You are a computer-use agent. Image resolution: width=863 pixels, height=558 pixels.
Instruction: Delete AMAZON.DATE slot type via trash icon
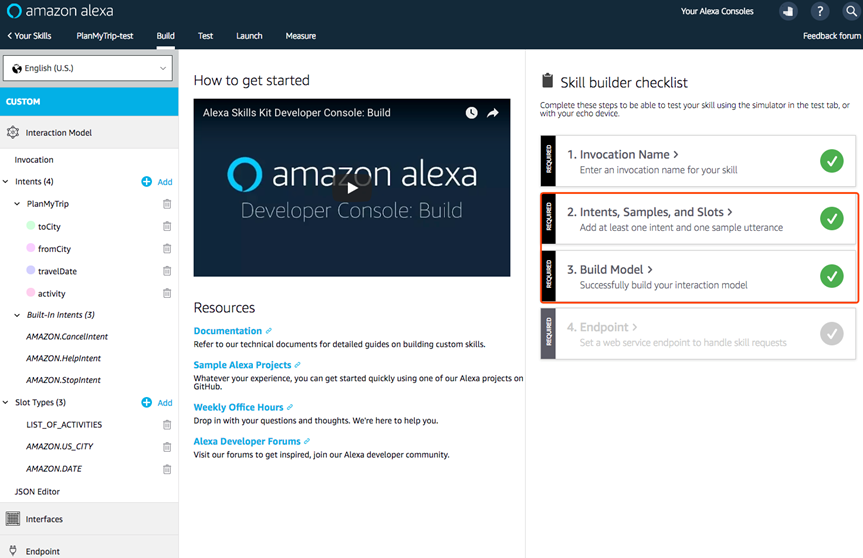click(167, 469)
